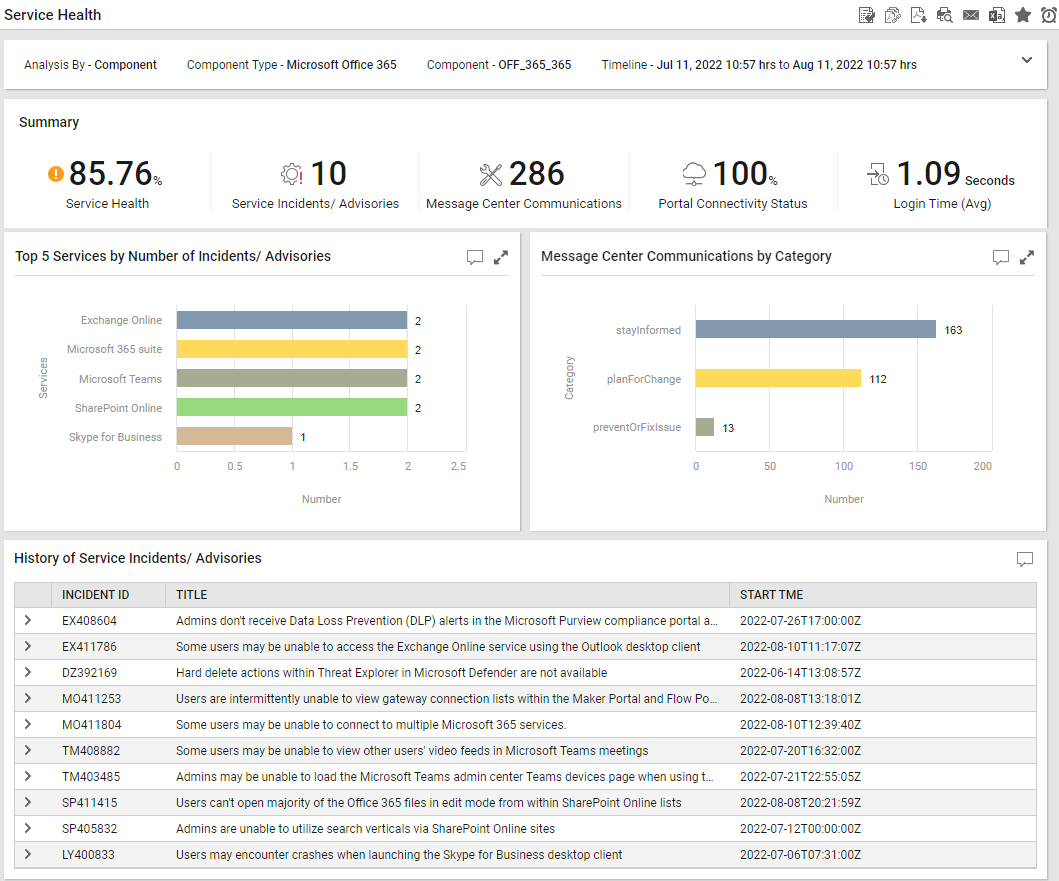1059x881 pixels.
Task: Click the gear alert icon beside 10
Action: pos(292,174)
